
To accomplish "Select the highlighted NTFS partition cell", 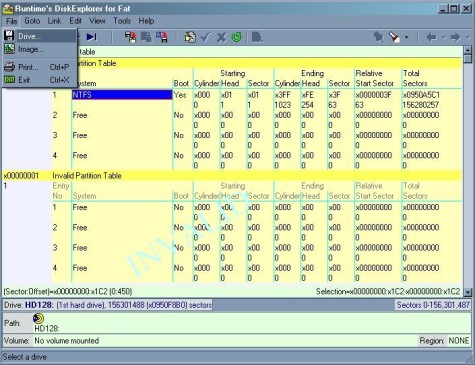I will tap(122, 95).
